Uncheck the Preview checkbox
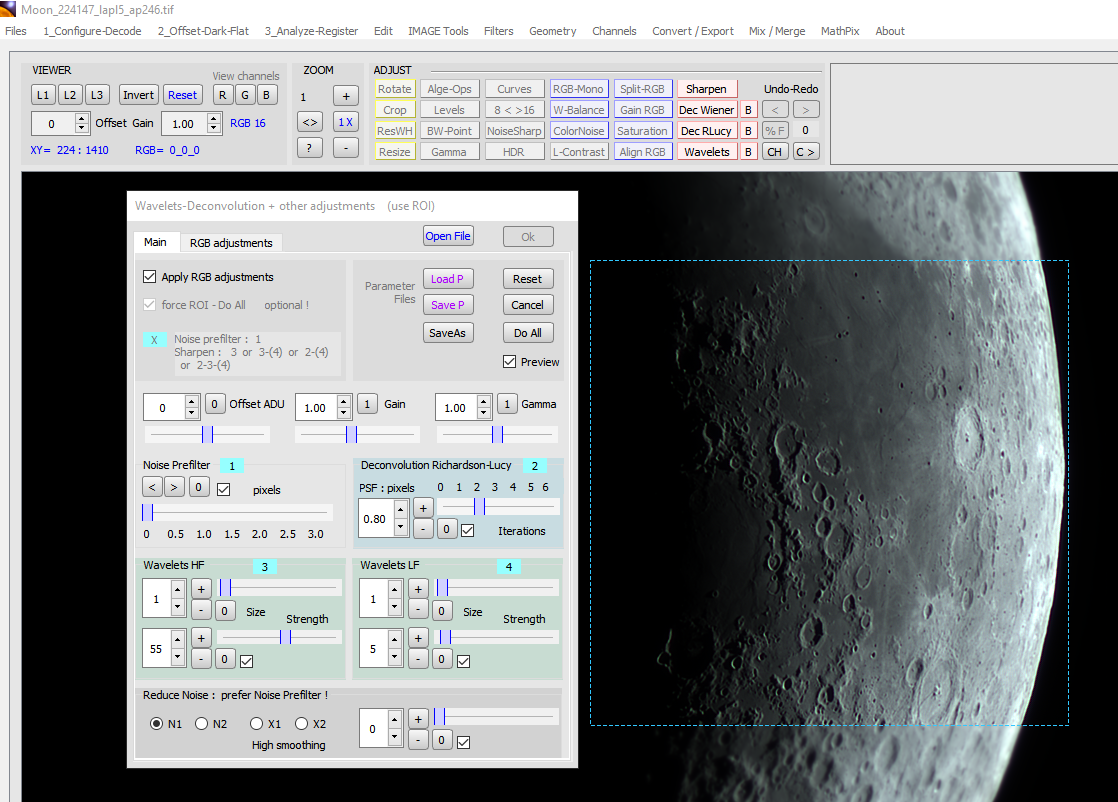 click(x=510, y=362)
